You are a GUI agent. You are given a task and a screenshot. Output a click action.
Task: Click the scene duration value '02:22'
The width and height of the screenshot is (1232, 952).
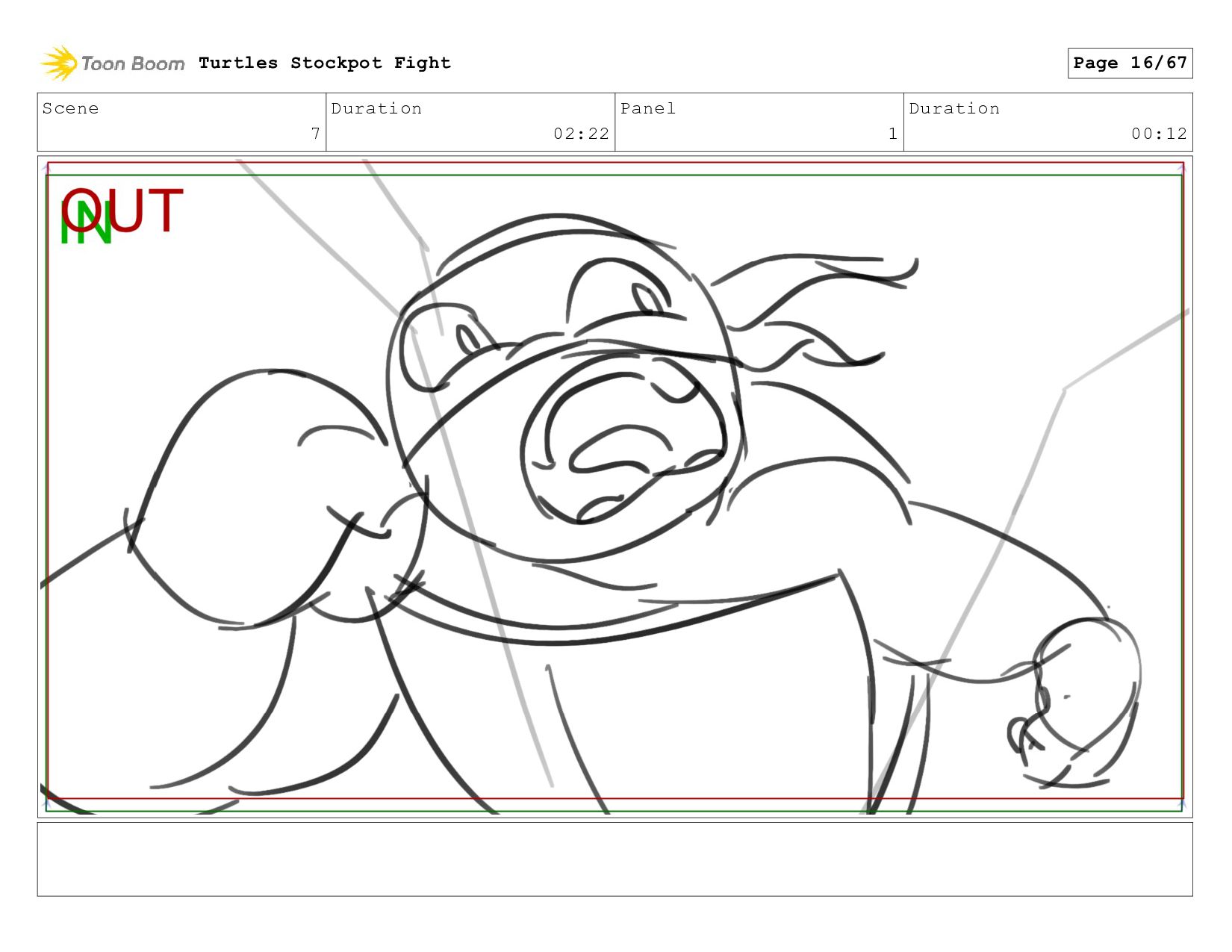tap(581, 134)
